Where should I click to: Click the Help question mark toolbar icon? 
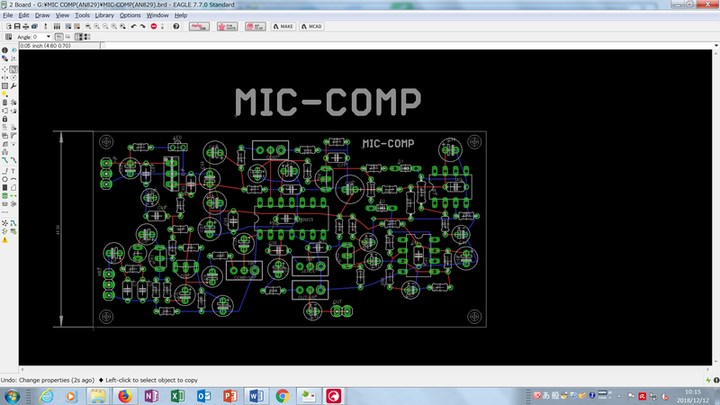176,26
